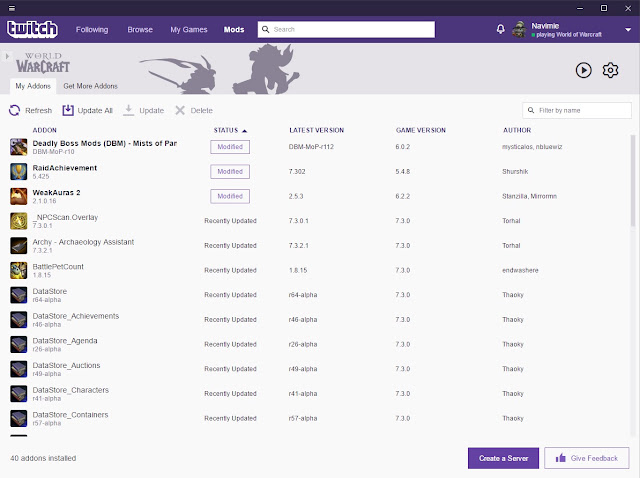Click the Update All label

[95, 110]
